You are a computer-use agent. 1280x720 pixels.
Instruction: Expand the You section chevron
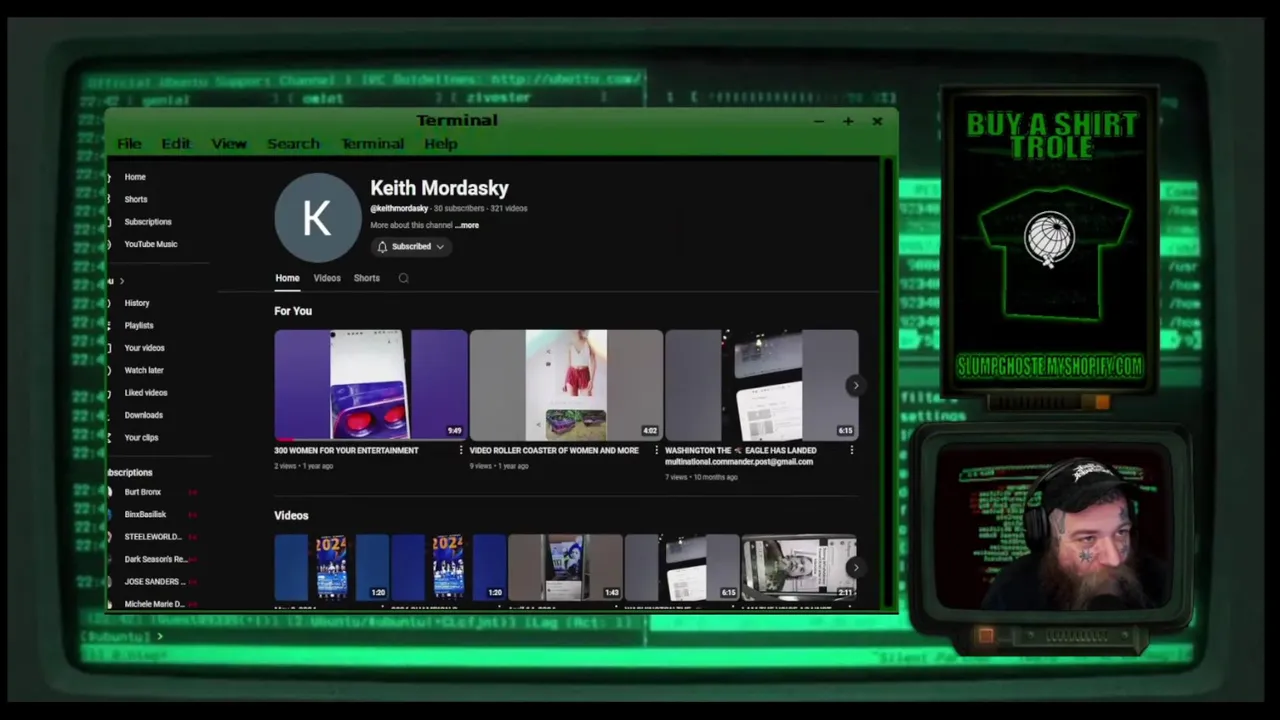click(x=122, y=281)
